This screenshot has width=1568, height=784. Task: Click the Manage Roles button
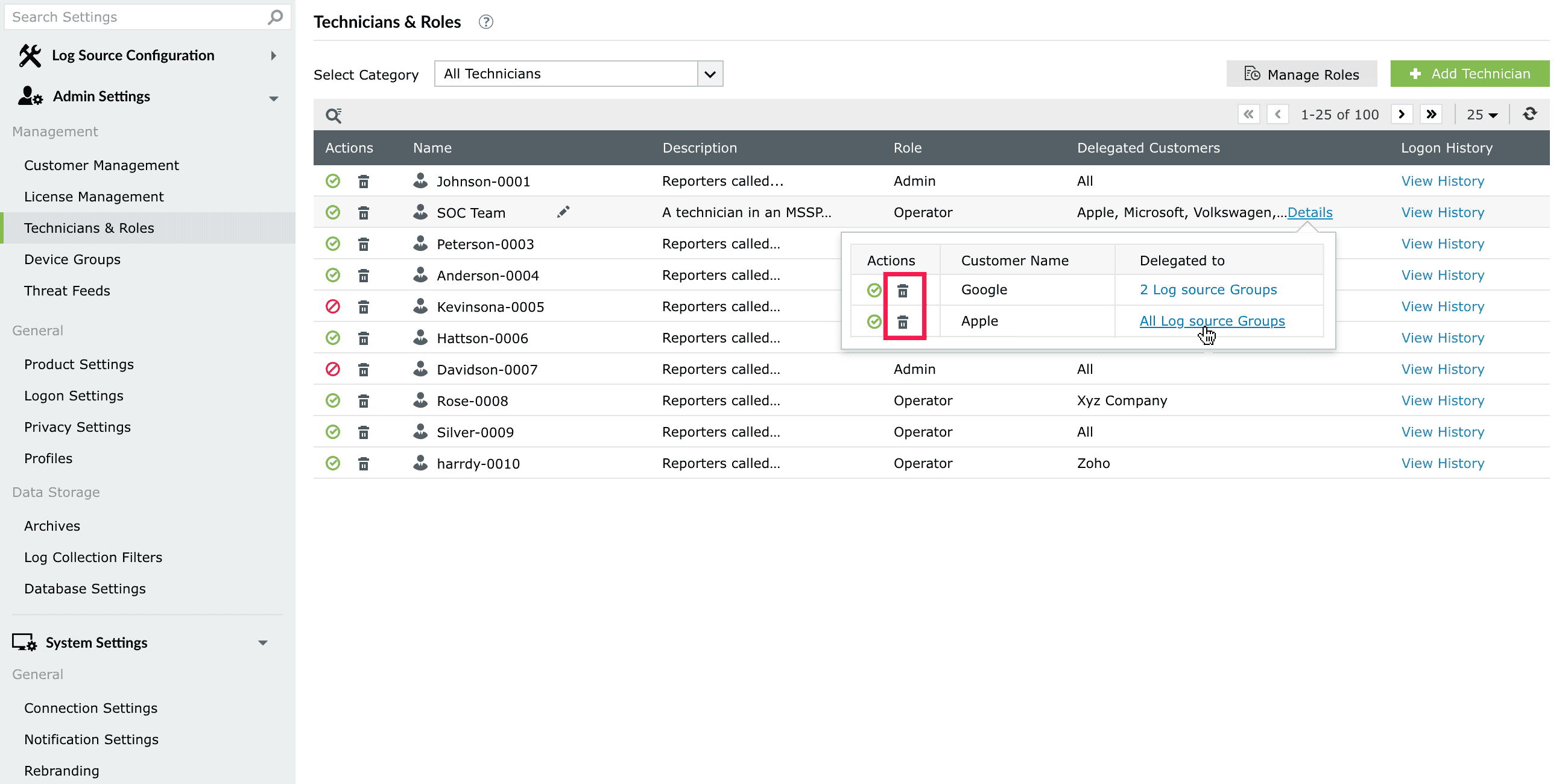coord(1301,74)
